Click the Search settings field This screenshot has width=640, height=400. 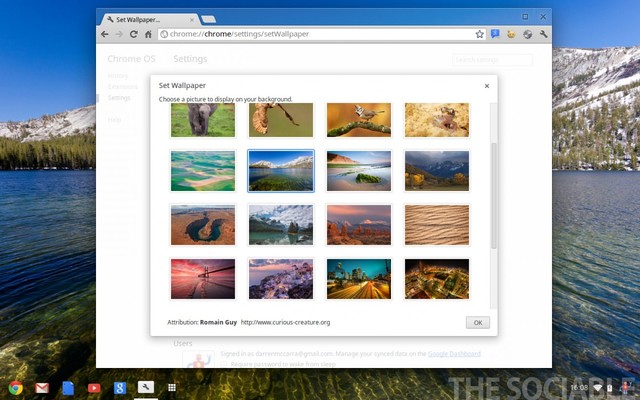click(492, 60)
